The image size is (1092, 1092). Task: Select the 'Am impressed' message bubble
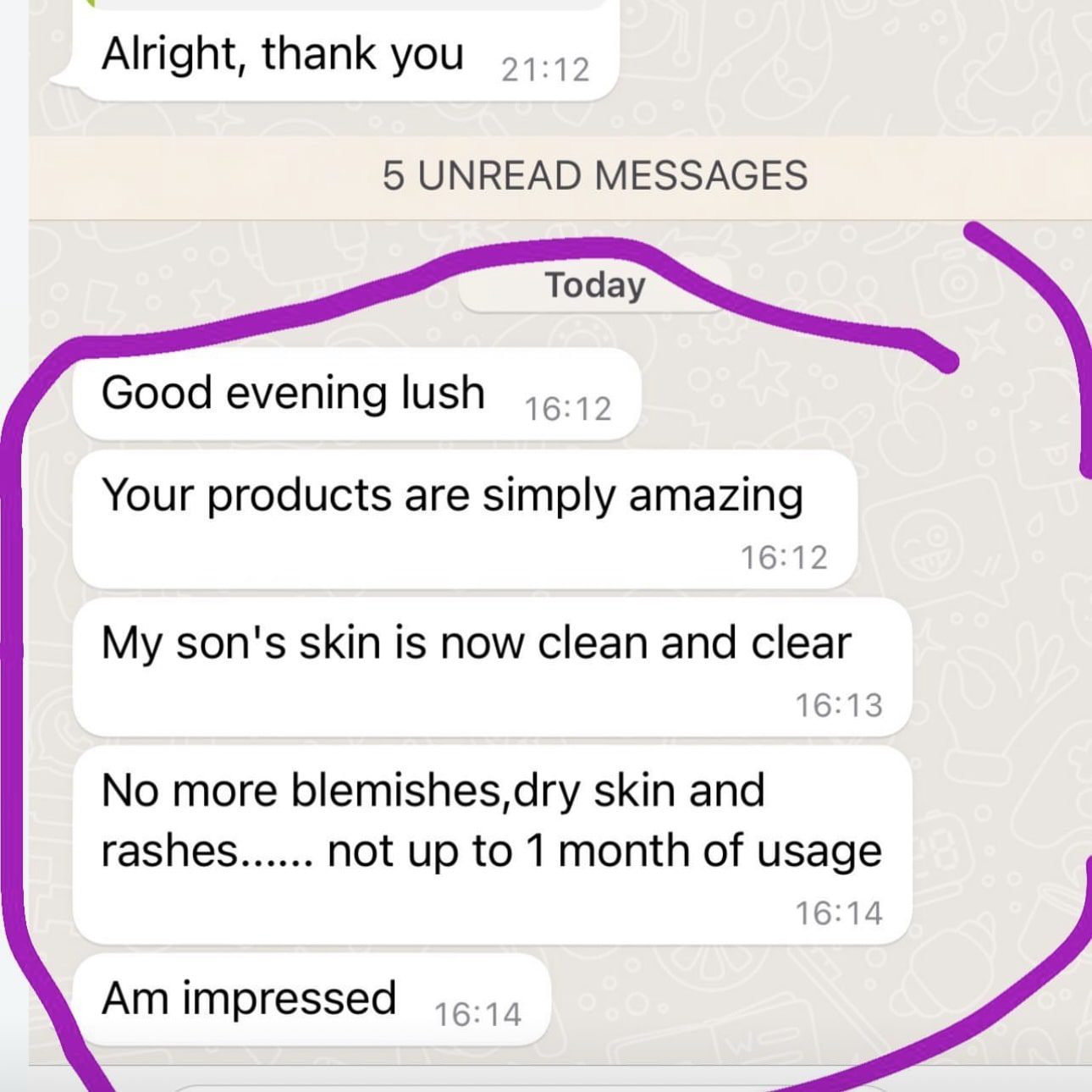[312, 1000]
